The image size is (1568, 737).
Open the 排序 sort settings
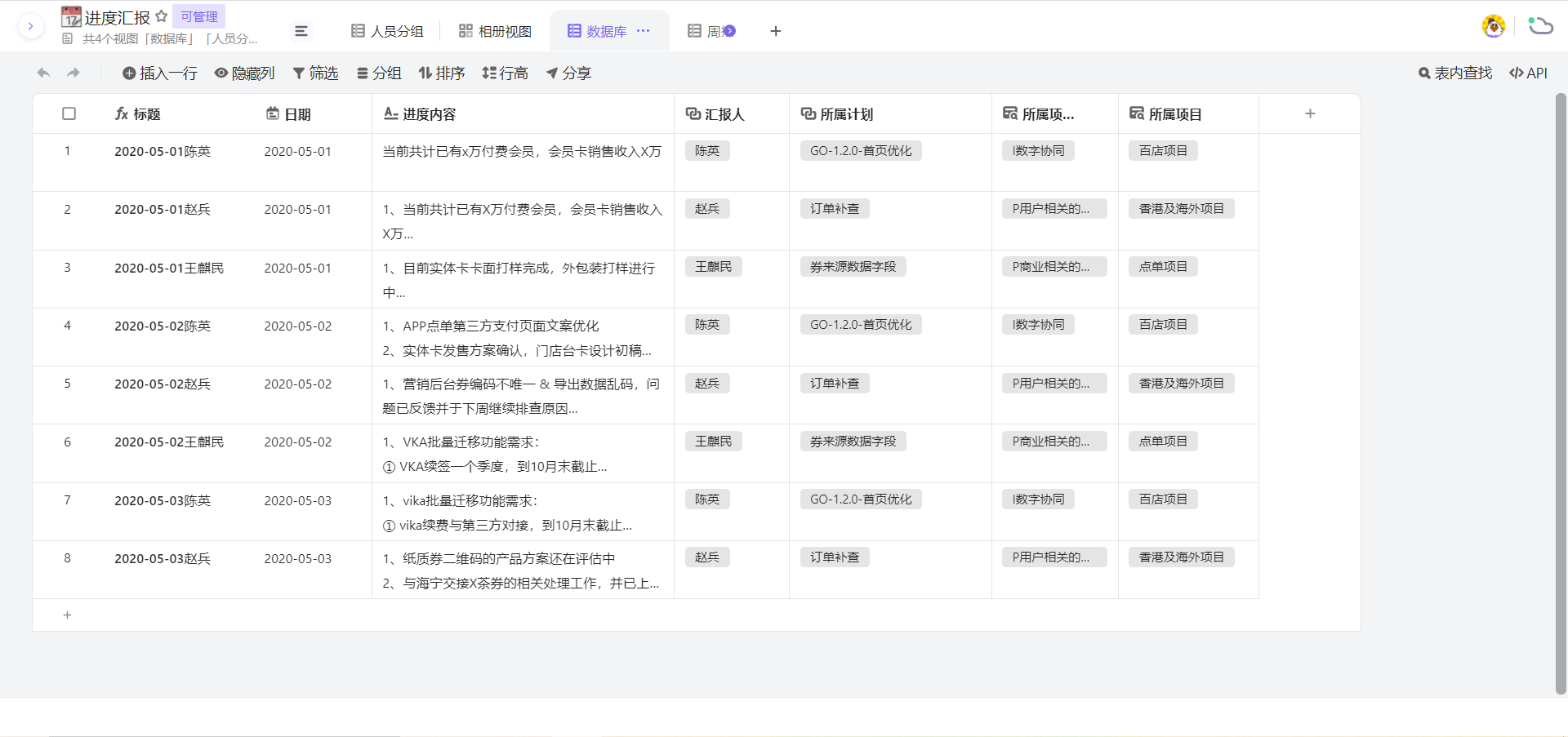[442, 73]
